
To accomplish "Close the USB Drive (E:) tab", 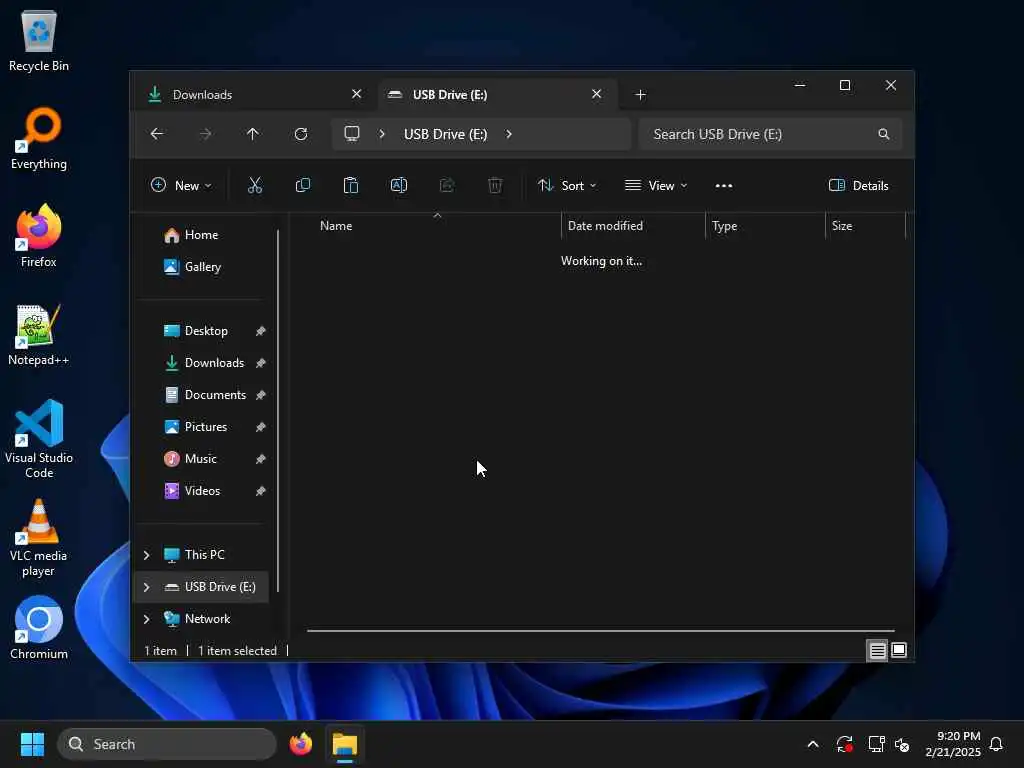I will (x=596, y=94).
